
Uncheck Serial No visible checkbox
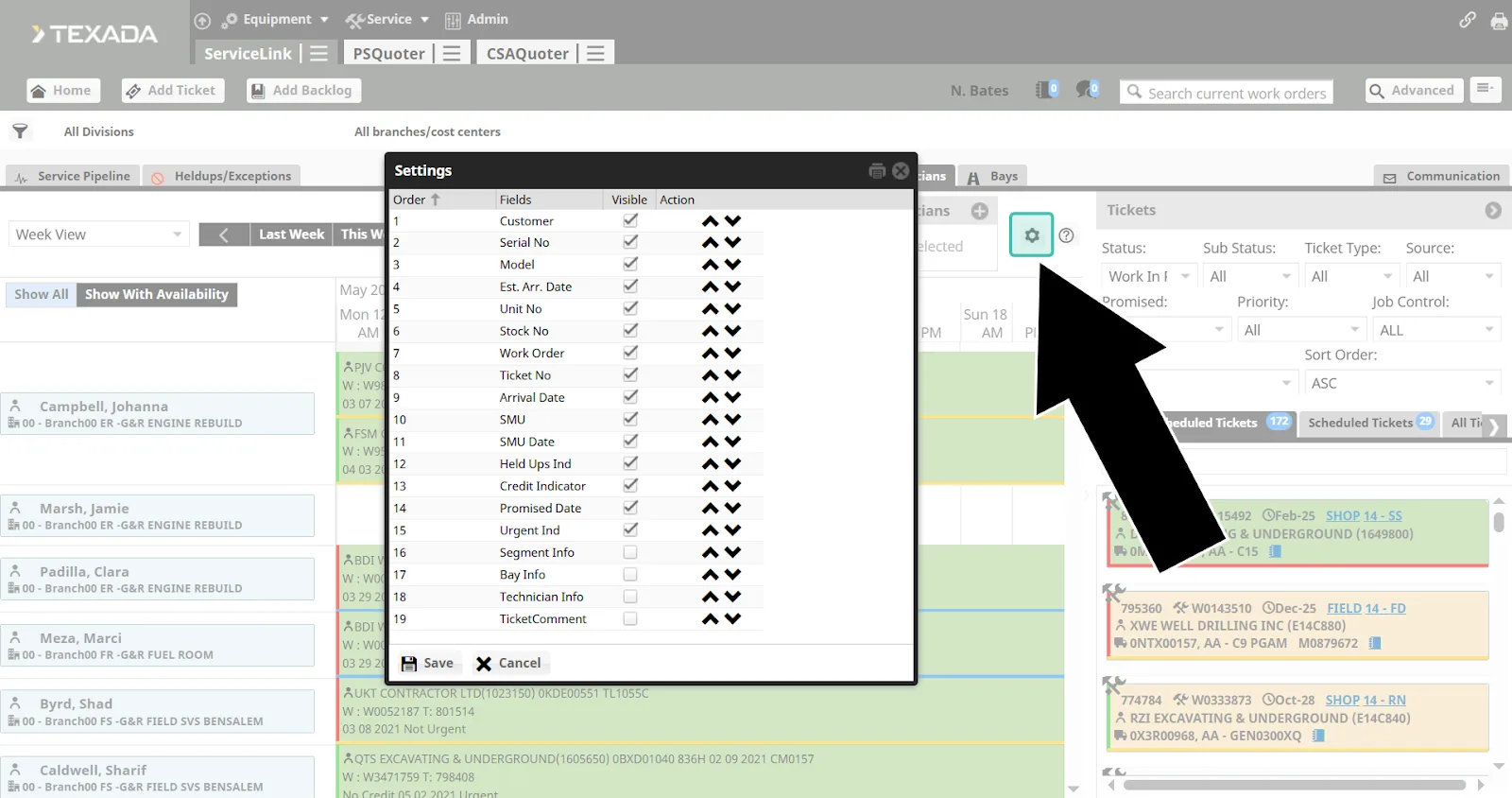click(630, 242)
